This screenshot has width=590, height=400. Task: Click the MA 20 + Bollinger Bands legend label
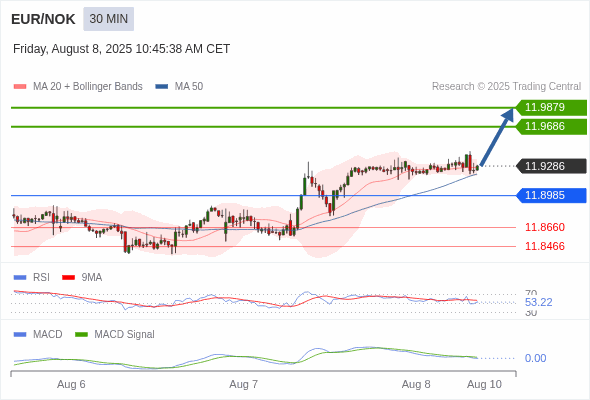pyautogui.click(x=88, y=87)
